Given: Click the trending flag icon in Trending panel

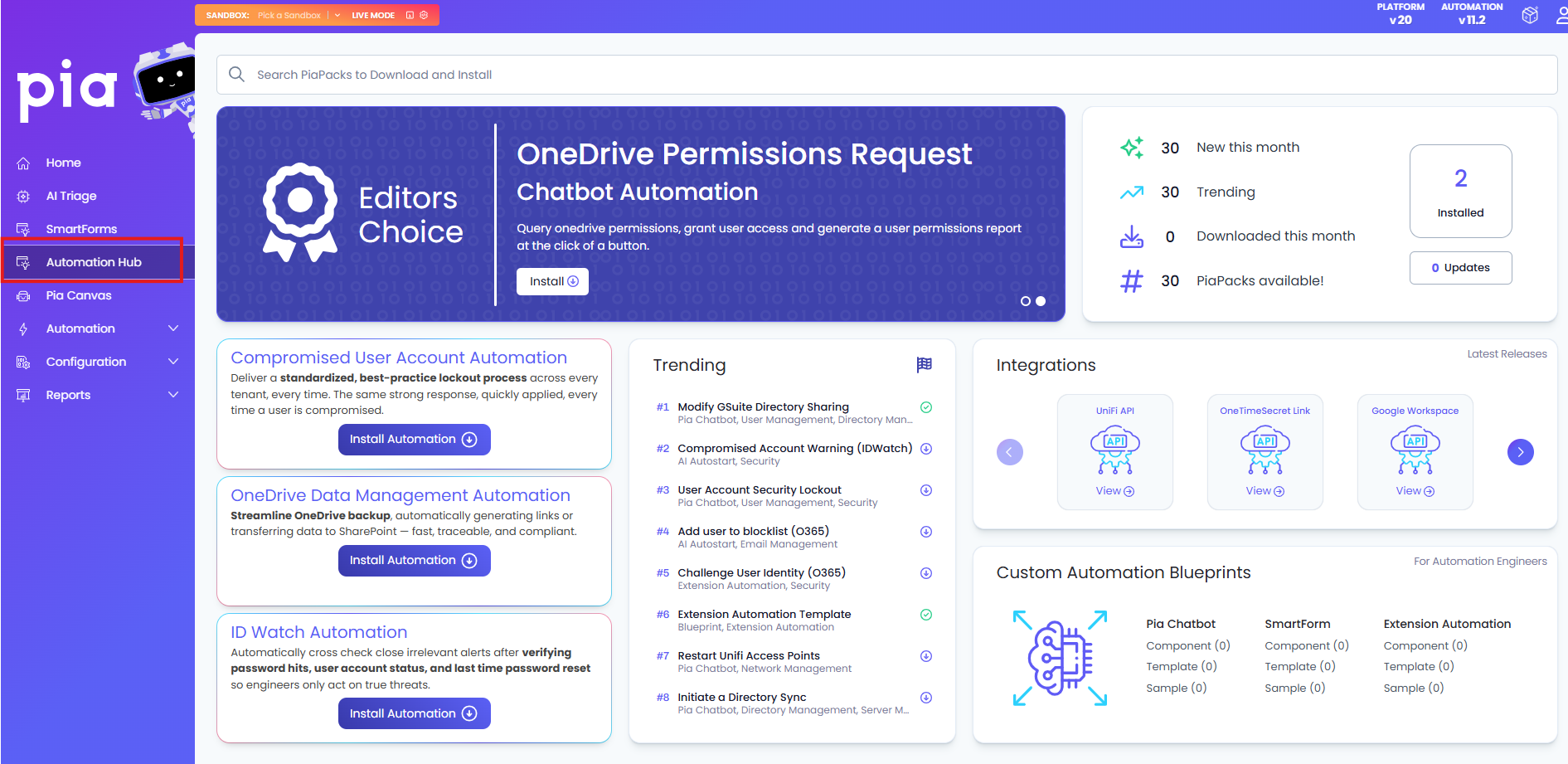Looking at the screenshot, I should tap(924, 365).
